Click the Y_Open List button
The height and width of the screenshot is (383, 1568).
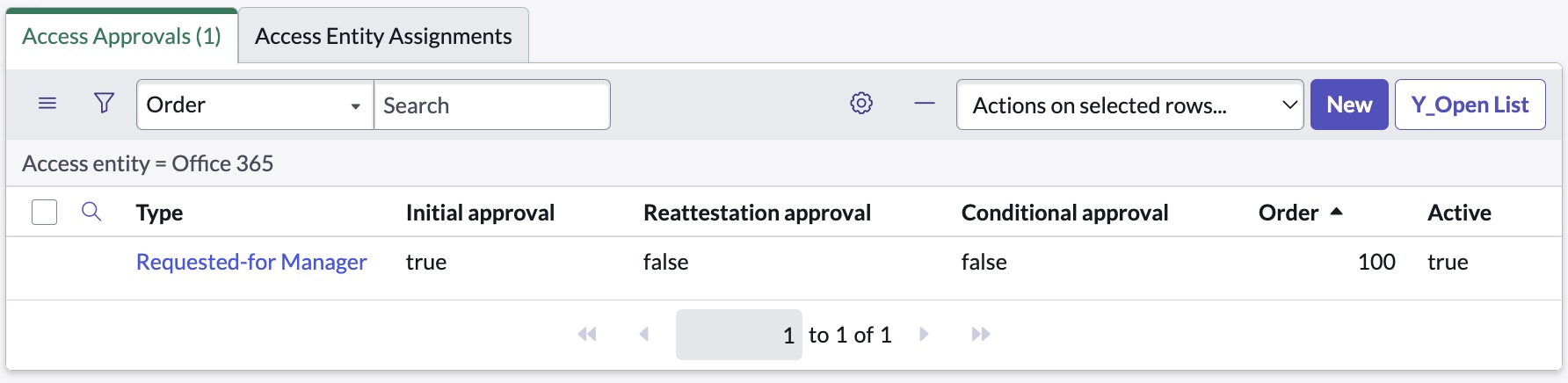(1470, 105)
